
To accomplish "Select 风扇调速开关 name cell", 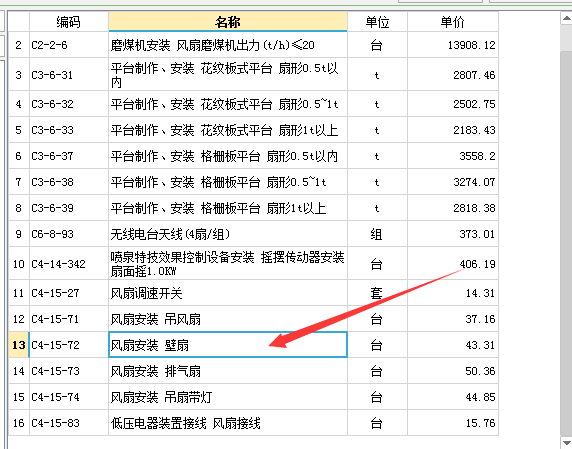I will (228, 293).
